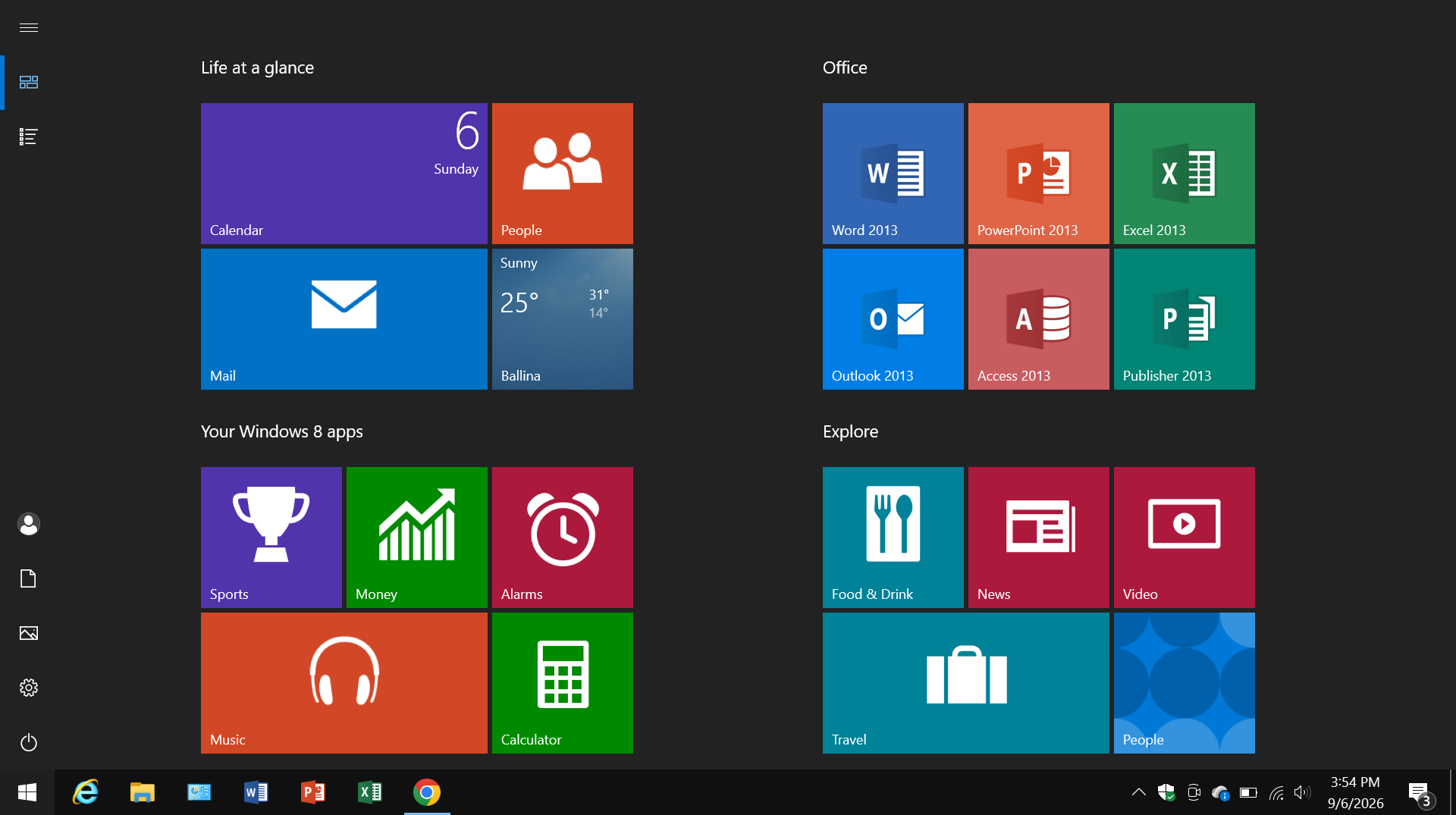
Task: Open the Music tile
Action: [344, 683]
